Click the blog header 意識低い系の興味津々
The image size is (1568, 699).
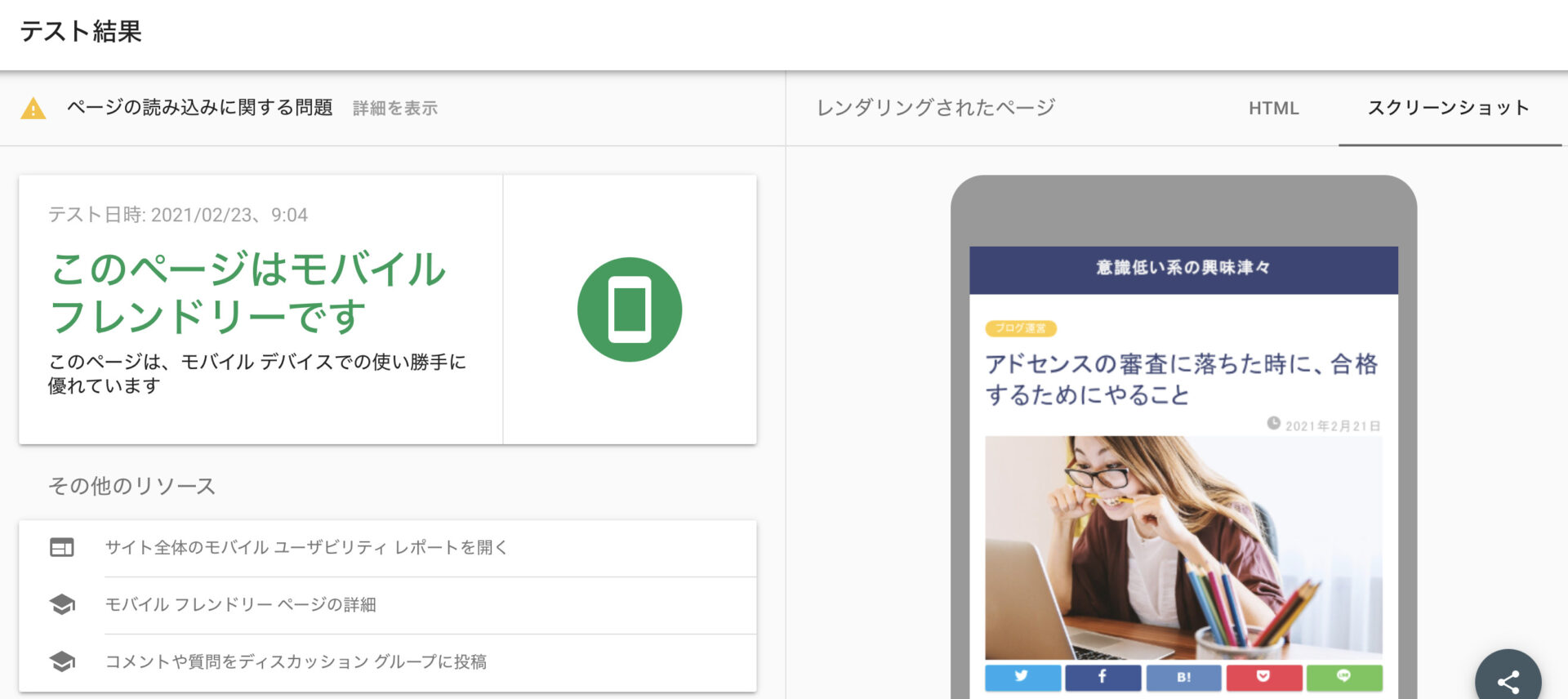(x=1183, y=268)
